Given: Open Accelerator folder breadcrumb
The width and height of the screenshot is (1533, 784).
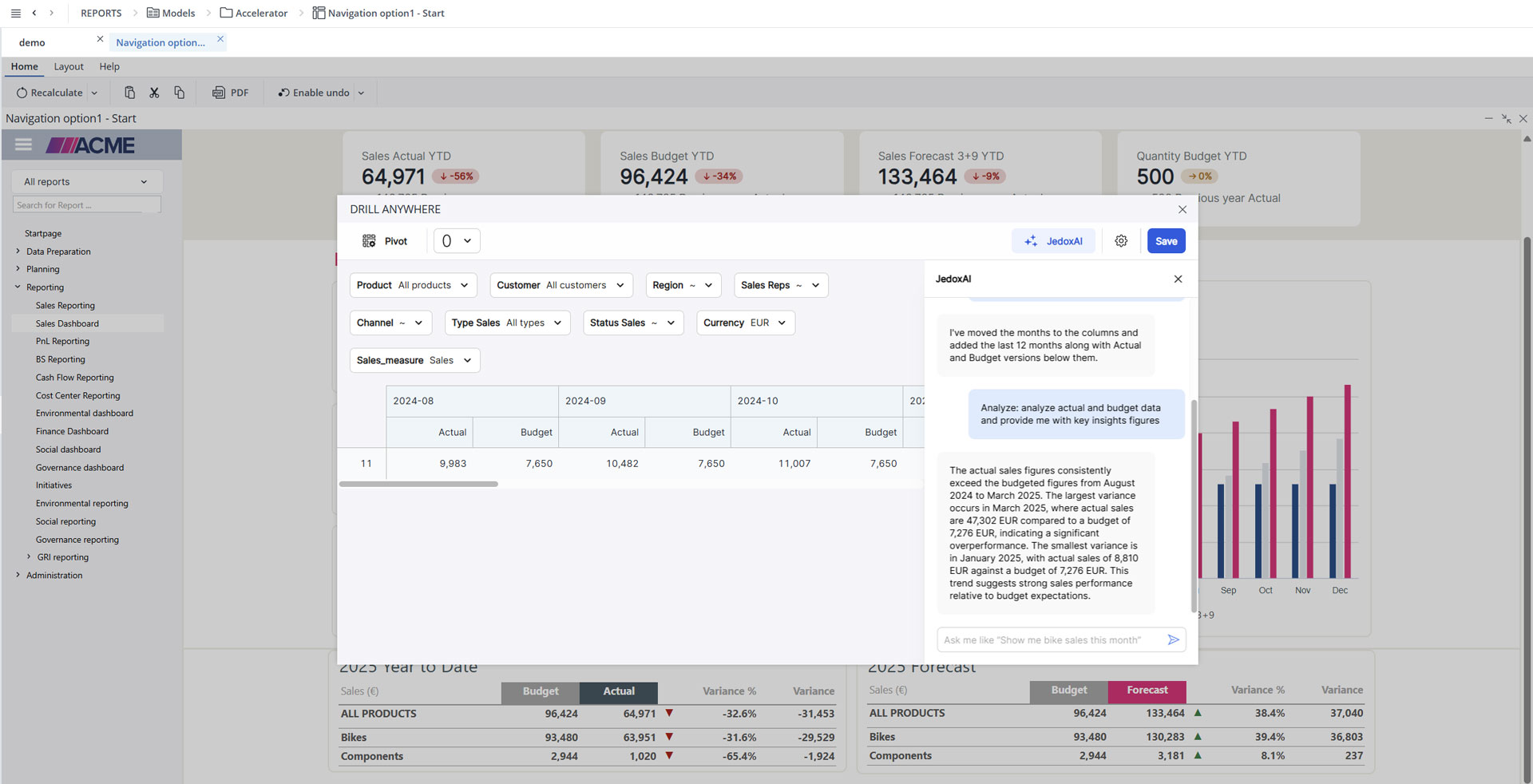Looking at the screenshot, I should coord(254,13).
